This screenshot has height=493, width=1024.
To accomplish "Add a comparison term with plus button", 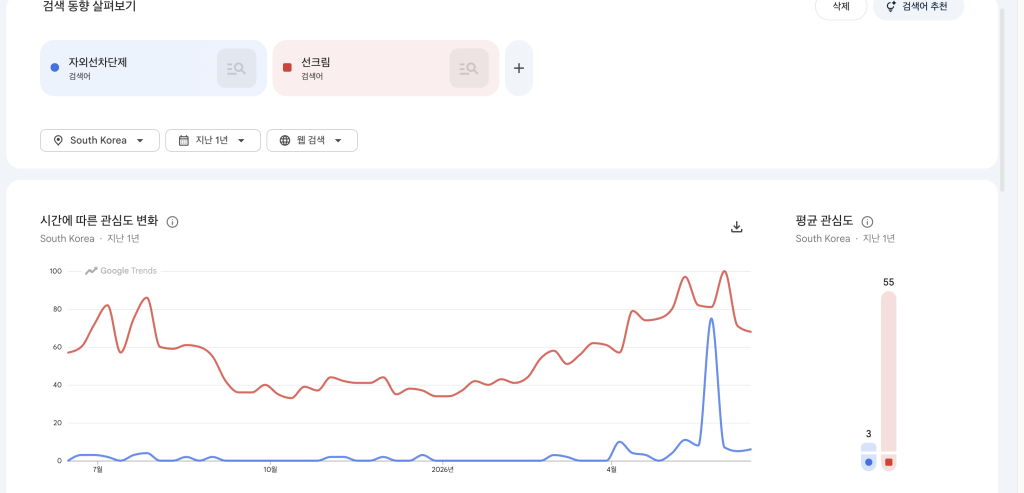I will [x=519, y=68].
